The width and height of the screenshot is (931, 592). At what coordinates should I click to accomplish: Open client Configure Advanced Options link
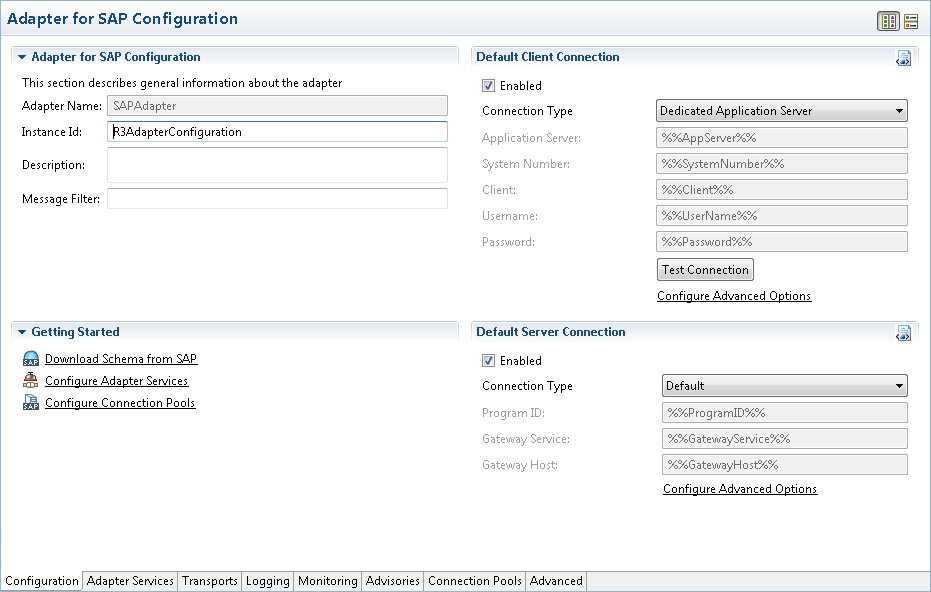734,296
